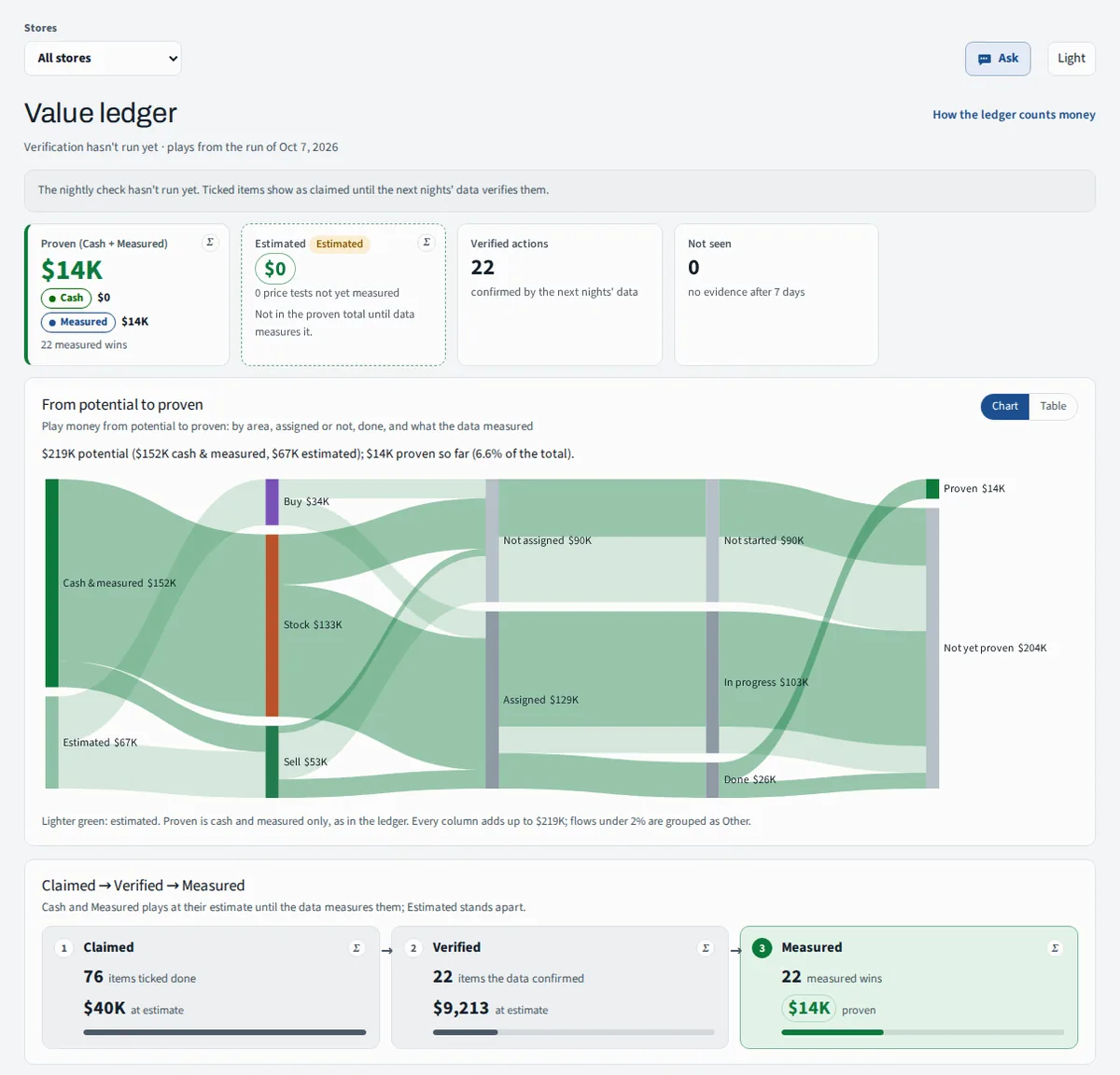The width and height of the screenshot is (1120, 1075).
Task: Click the Measured progress bar
Action: (923, 1032)
